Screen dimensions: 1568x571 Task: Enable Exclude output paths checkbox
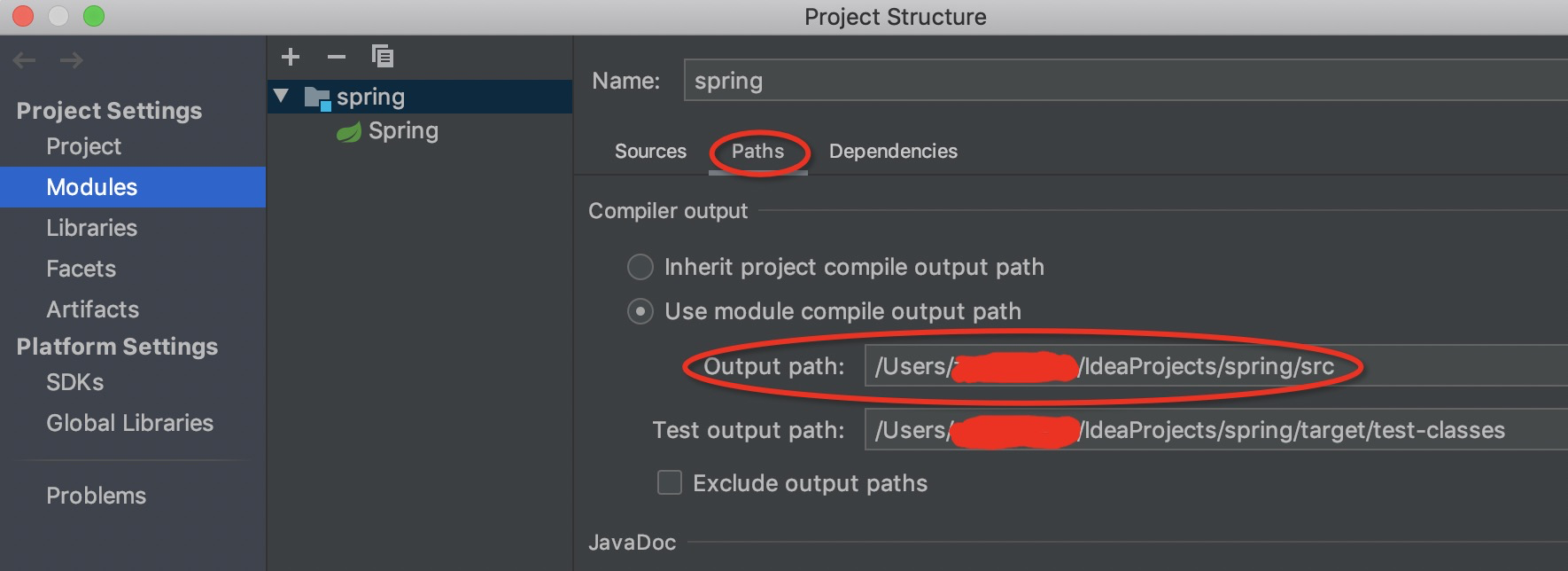pos(670,482)
